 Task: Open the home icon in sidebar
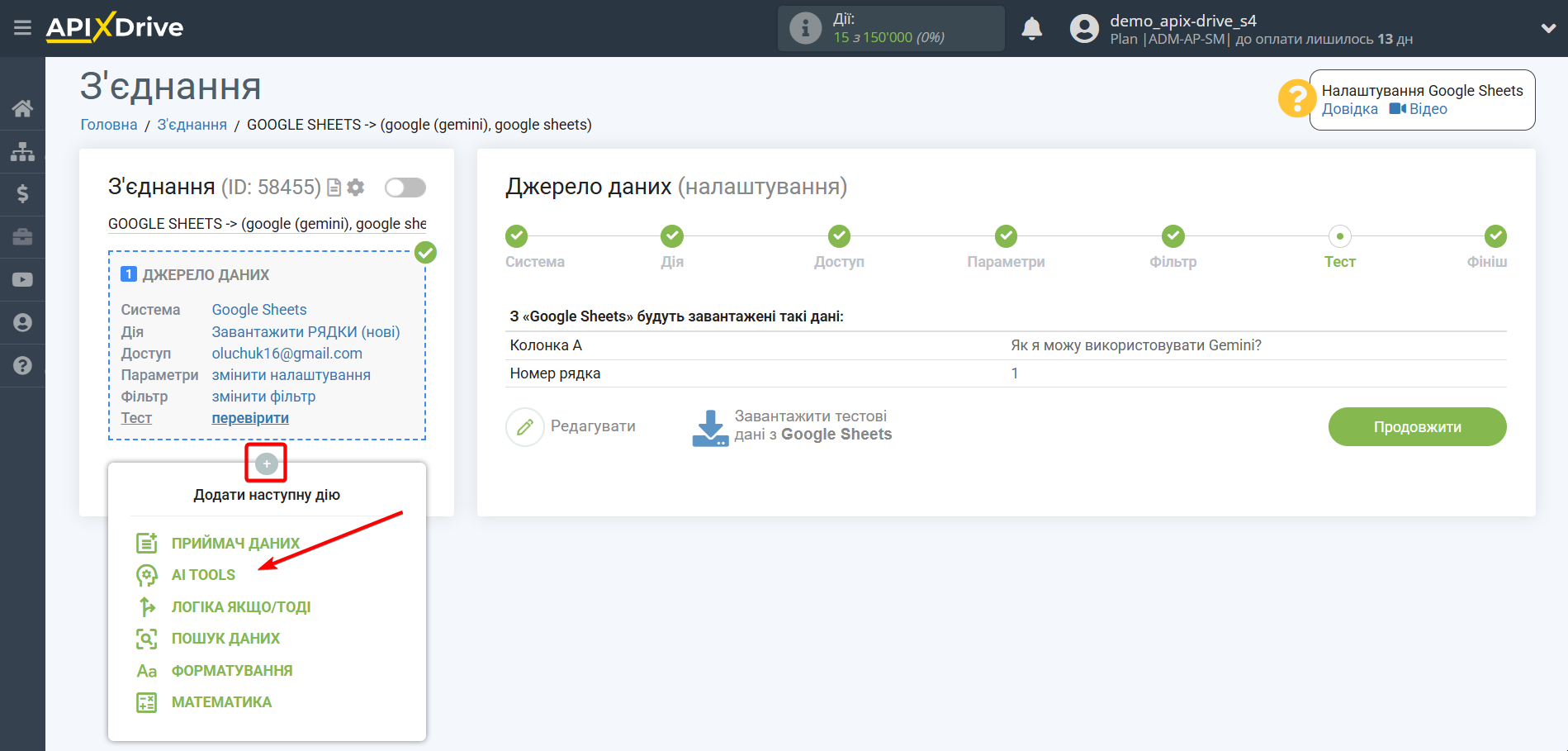point(22,108)
